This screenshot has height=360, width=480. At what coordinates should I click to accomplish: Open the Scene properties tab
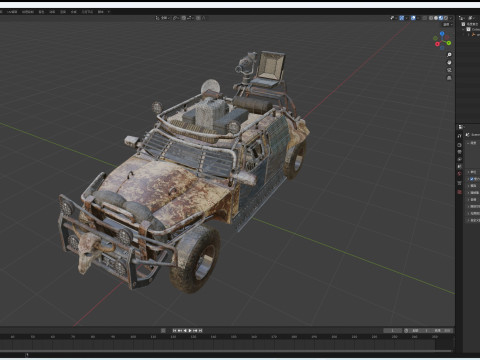[x=459, y=166]
